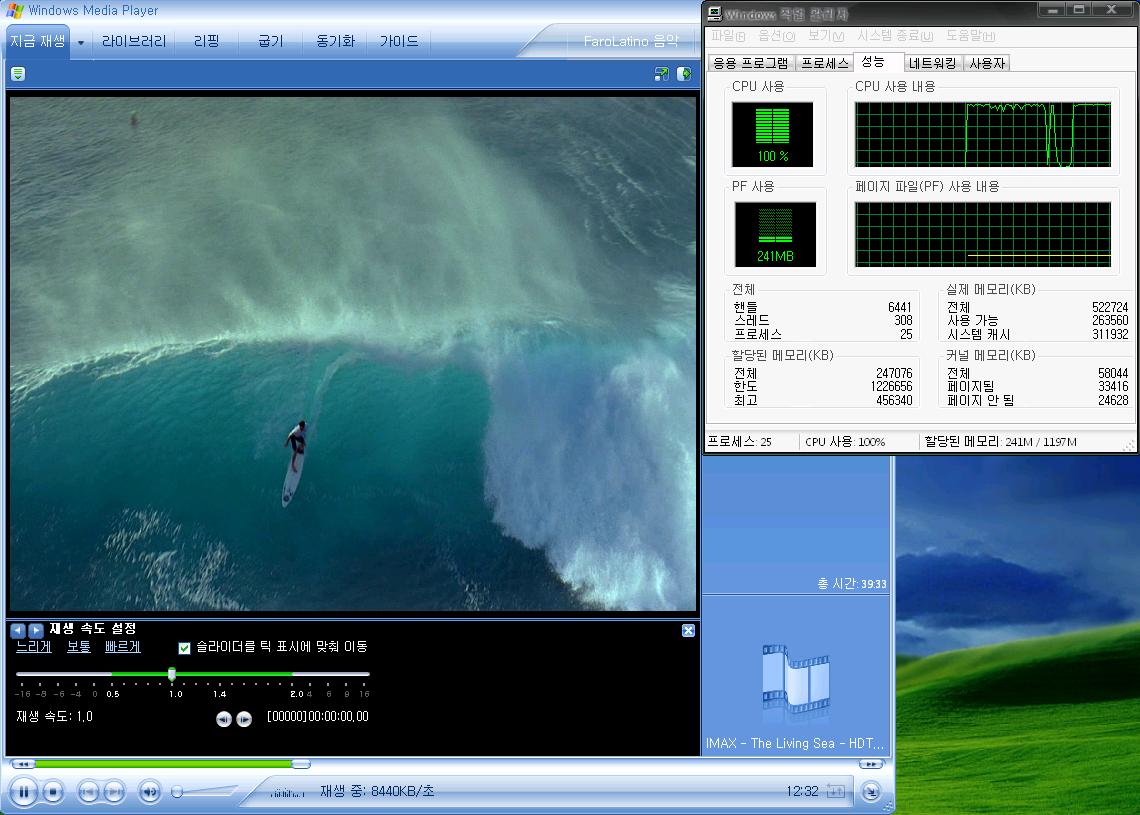Mute the player sound

click(149, 792)
